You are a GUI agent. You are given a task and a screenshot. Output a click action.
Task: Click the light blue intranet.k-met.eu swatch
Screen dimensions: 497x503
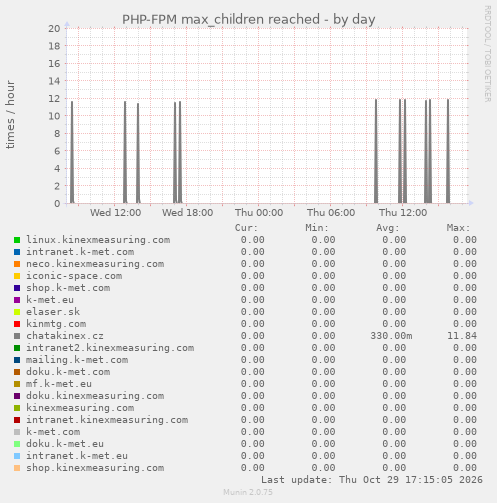point(17,456)
